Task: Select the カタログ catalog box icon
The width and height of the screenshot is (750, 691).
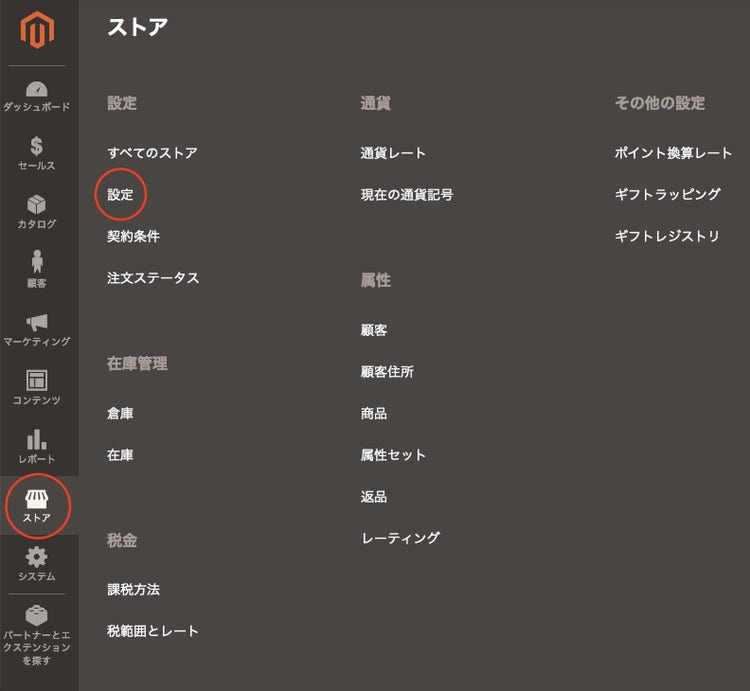Action: coord(37,205)
